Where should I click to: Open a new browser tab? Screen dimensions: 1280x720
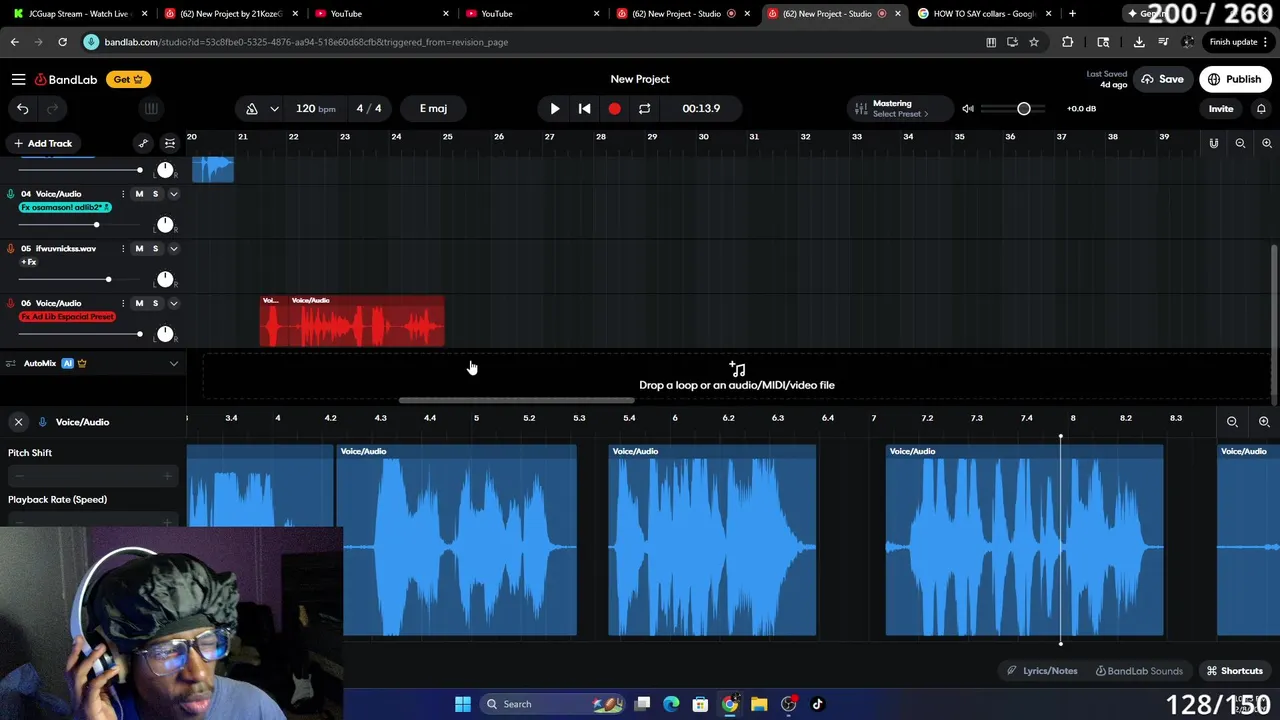pos(1072,13)
